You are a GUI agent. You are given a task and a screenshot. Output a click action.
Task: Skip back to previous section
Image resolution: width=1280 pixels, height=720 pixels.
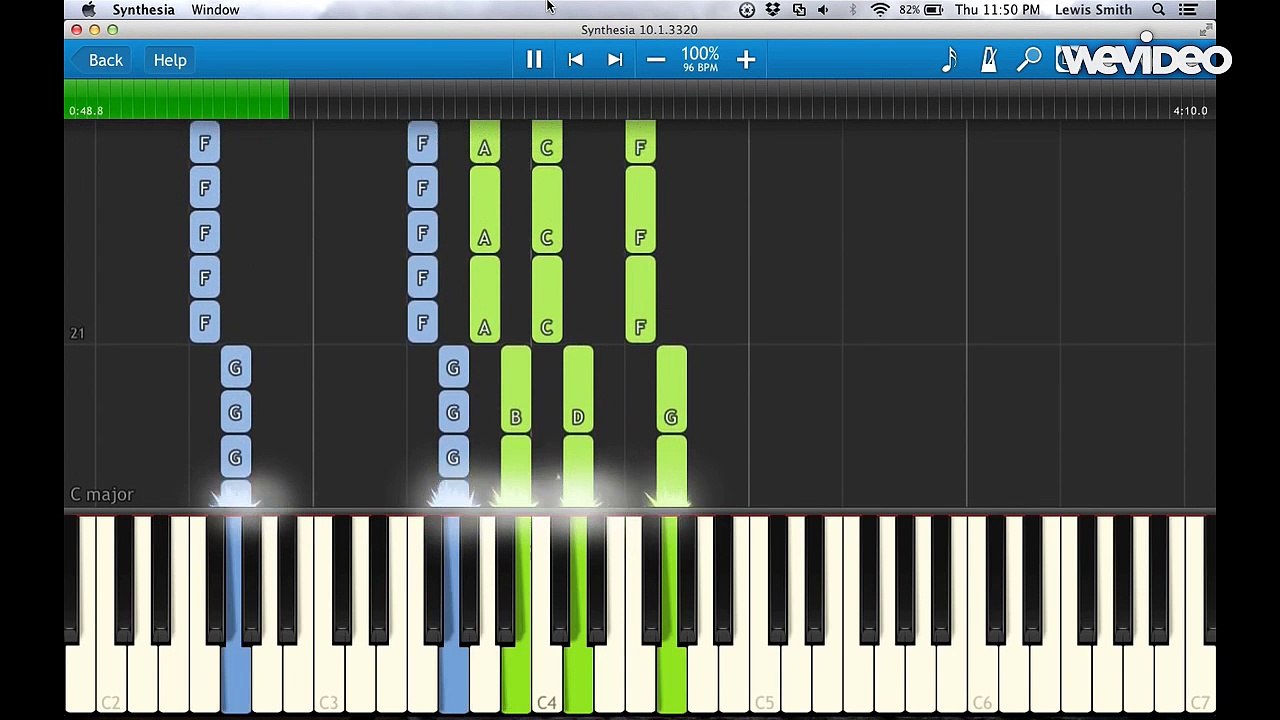(575, 60)
